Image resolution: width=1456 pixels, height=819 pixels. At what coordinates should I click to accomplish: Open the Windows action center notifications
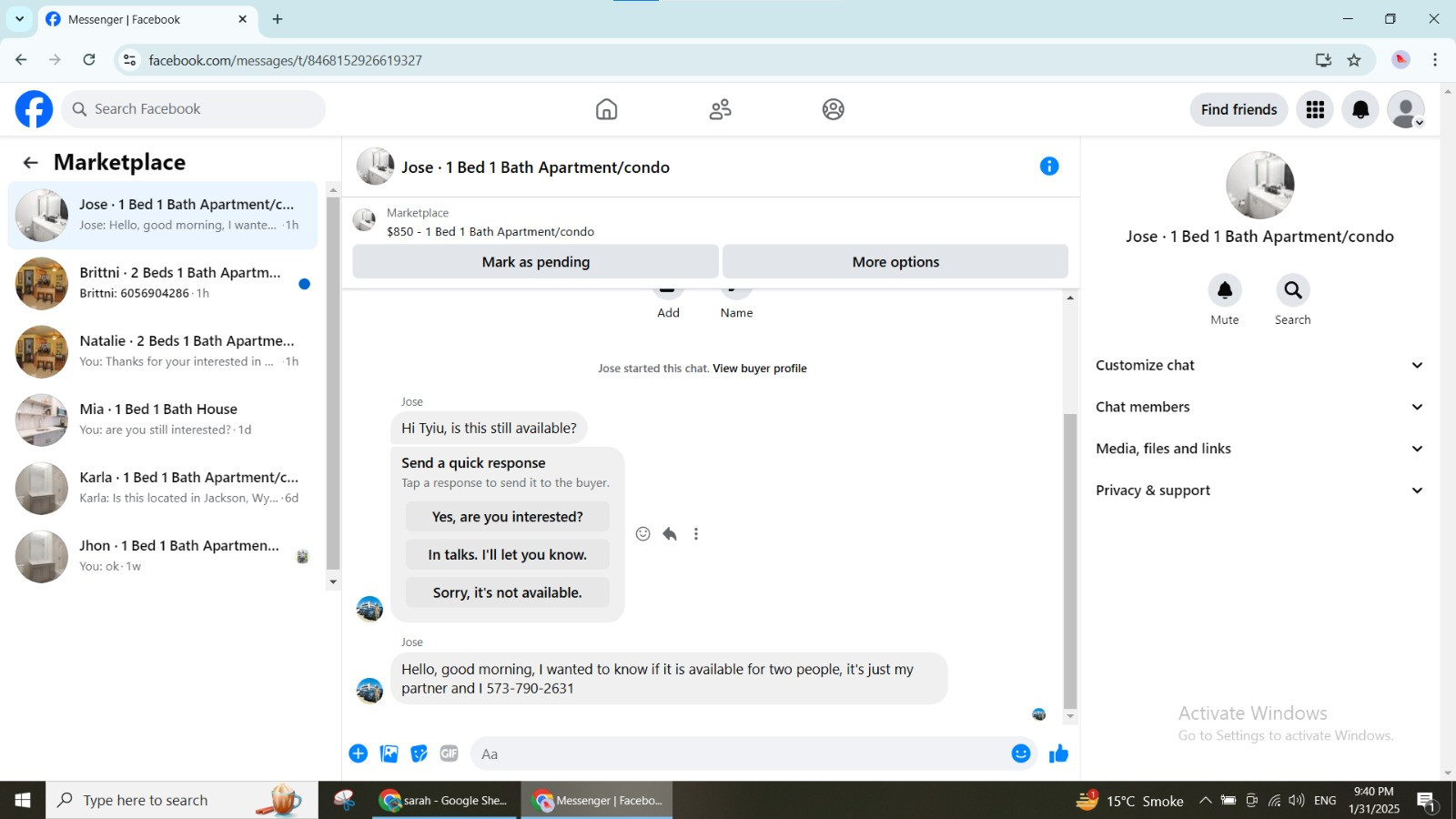coord(1425,801)
